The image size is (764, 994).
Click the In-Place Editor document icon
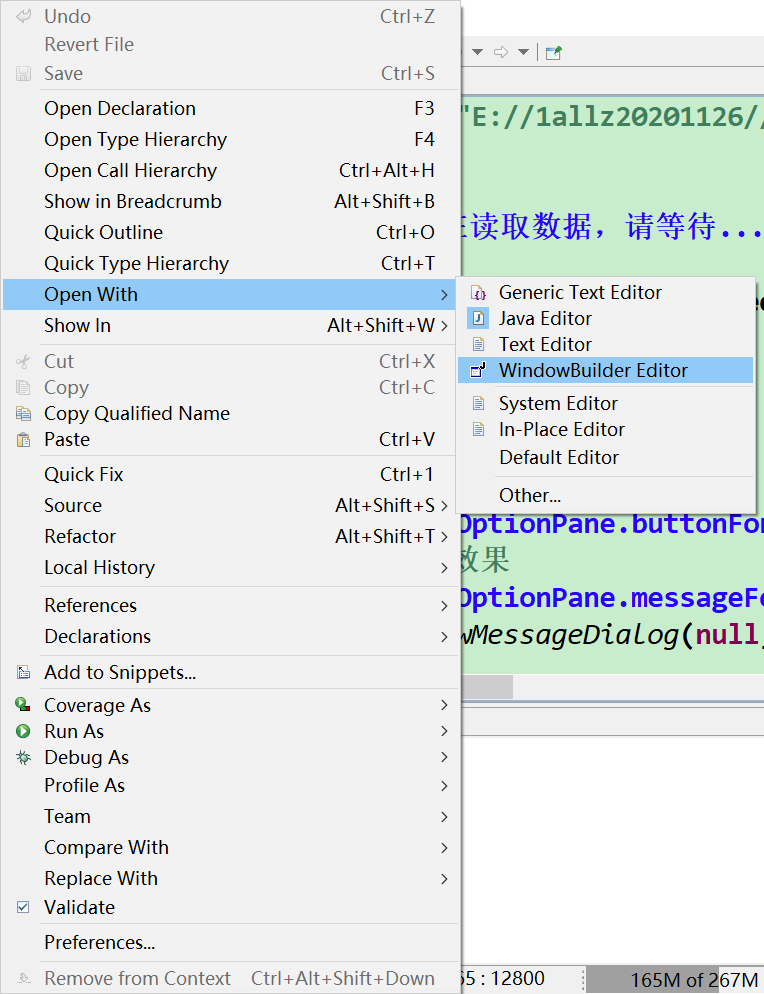click(479, 429)
